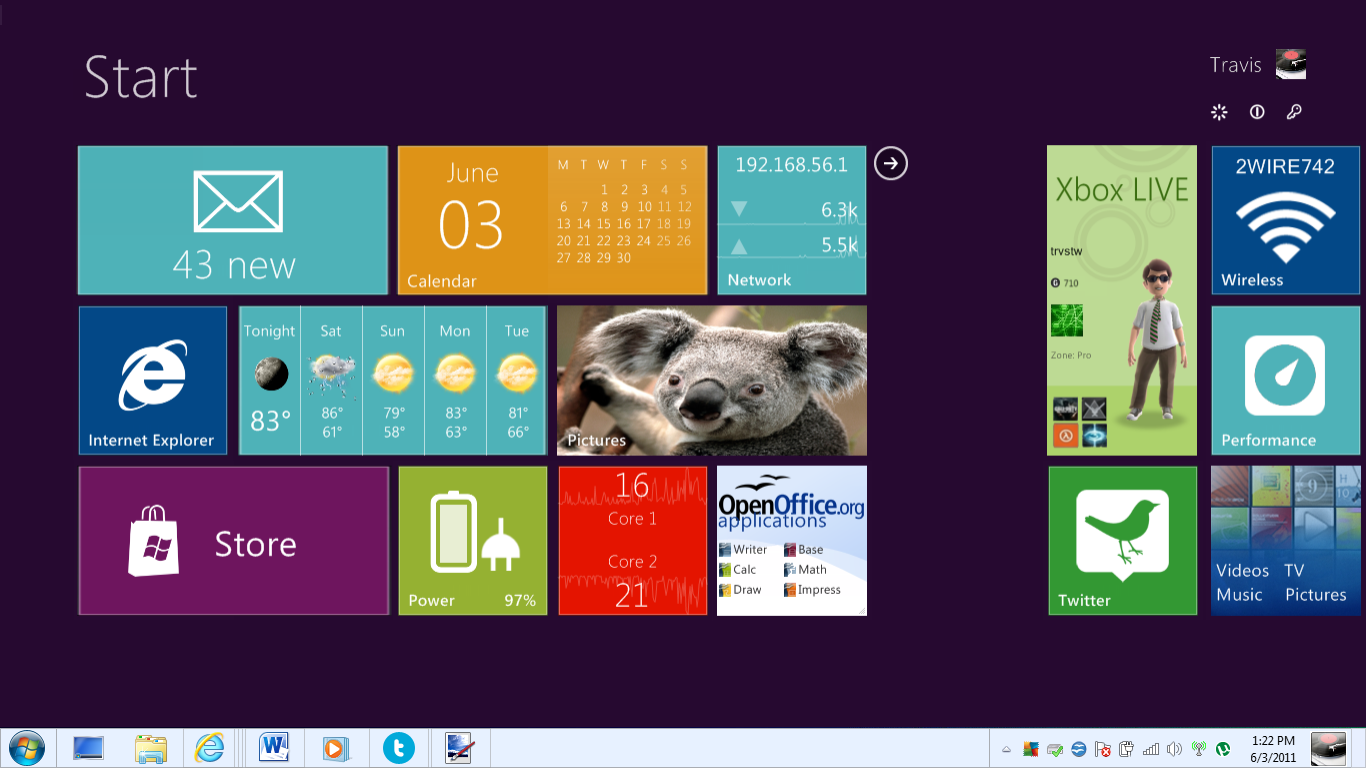
Task: Click the OpenOffice quickstarter tray icon
Action: coord(1078,749)
